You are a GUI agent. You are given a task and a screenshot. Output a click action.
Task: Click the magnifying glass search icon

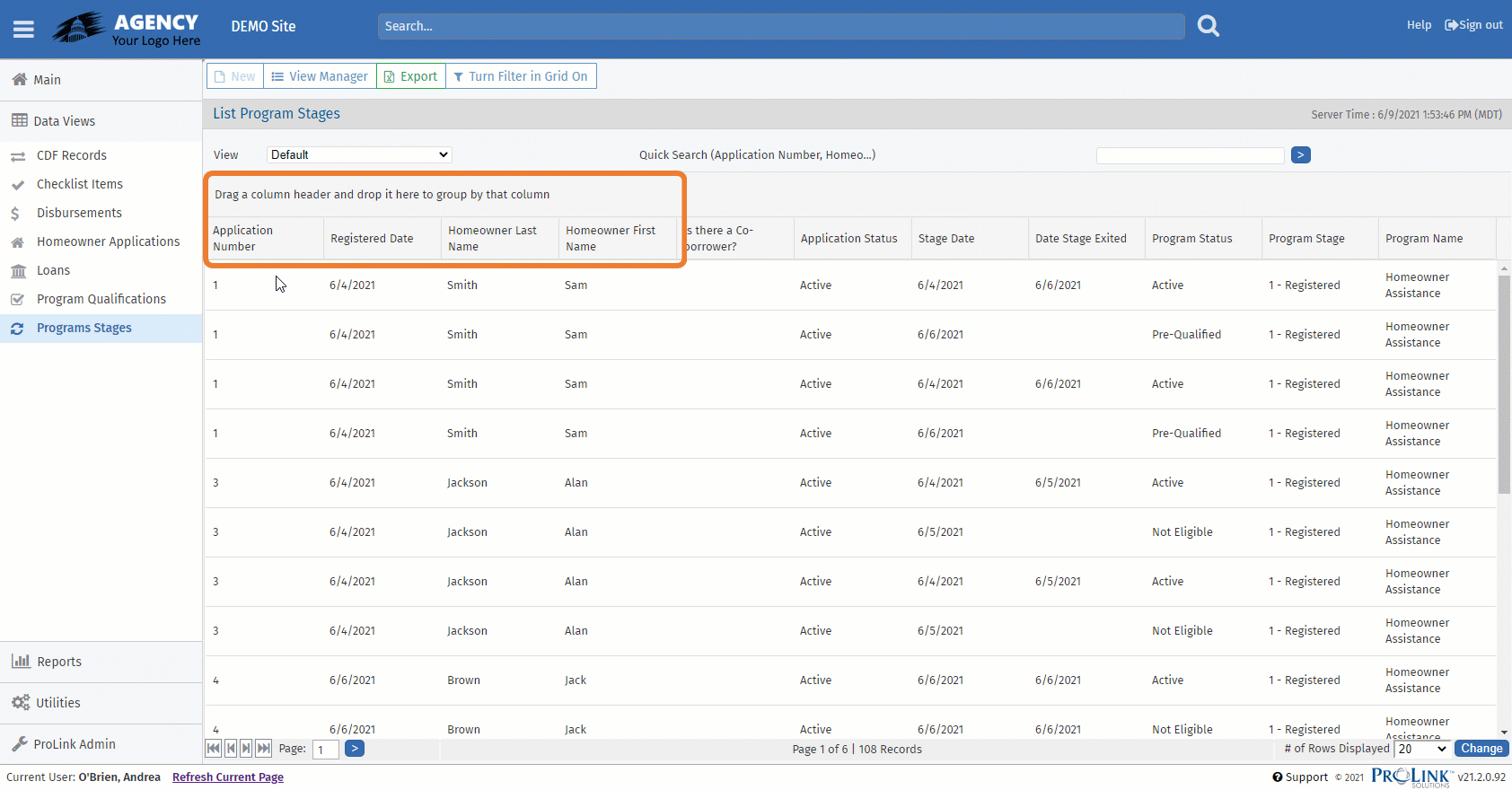pos(1209,26)
